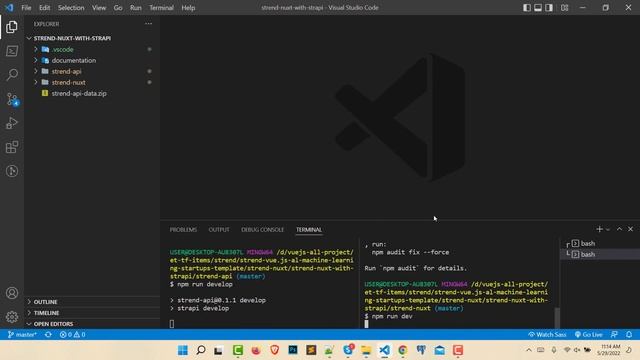This screenshot has height=360, width=640.
Task: Open the Explorer view in the activity bar
Action: pyautogui.click(x=12, y=27)
